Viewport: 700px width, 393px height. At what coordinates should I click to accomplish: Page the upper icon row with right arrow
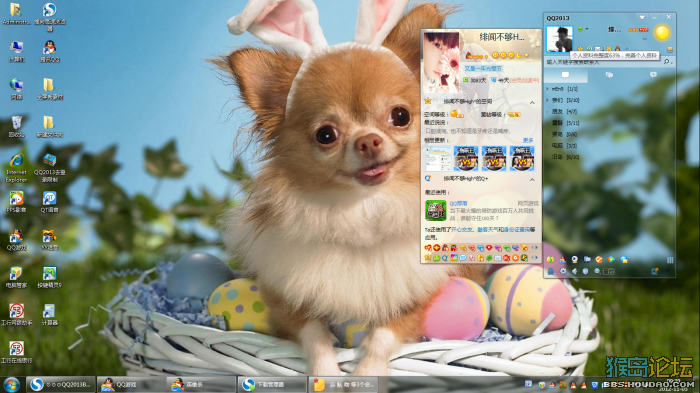[536, 247]
